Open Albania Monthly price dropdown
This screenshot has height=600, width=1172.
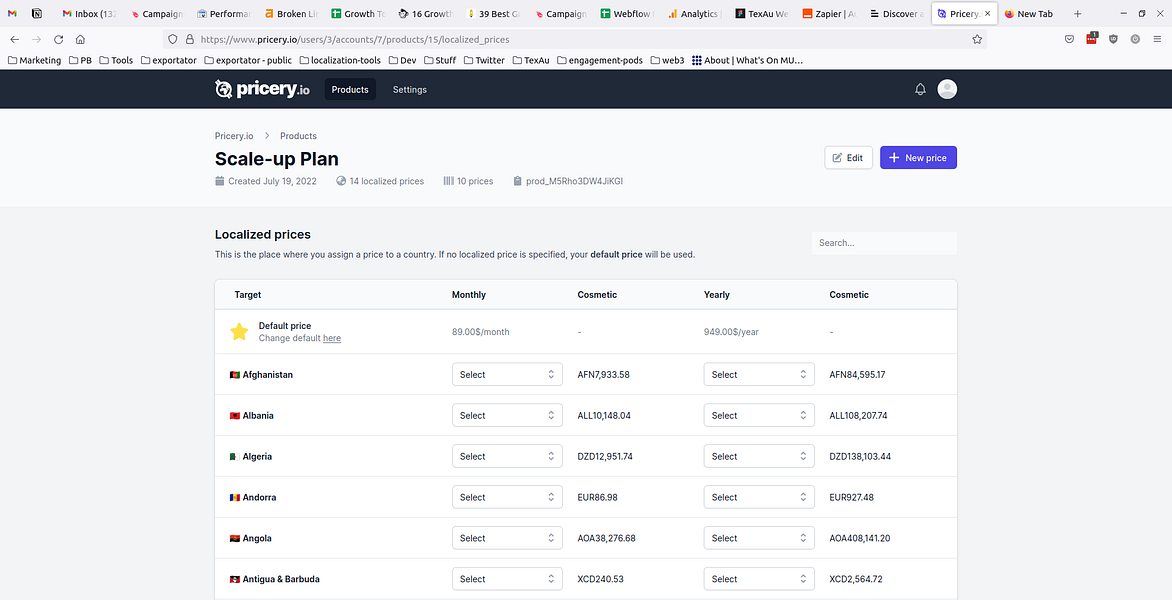507,415
